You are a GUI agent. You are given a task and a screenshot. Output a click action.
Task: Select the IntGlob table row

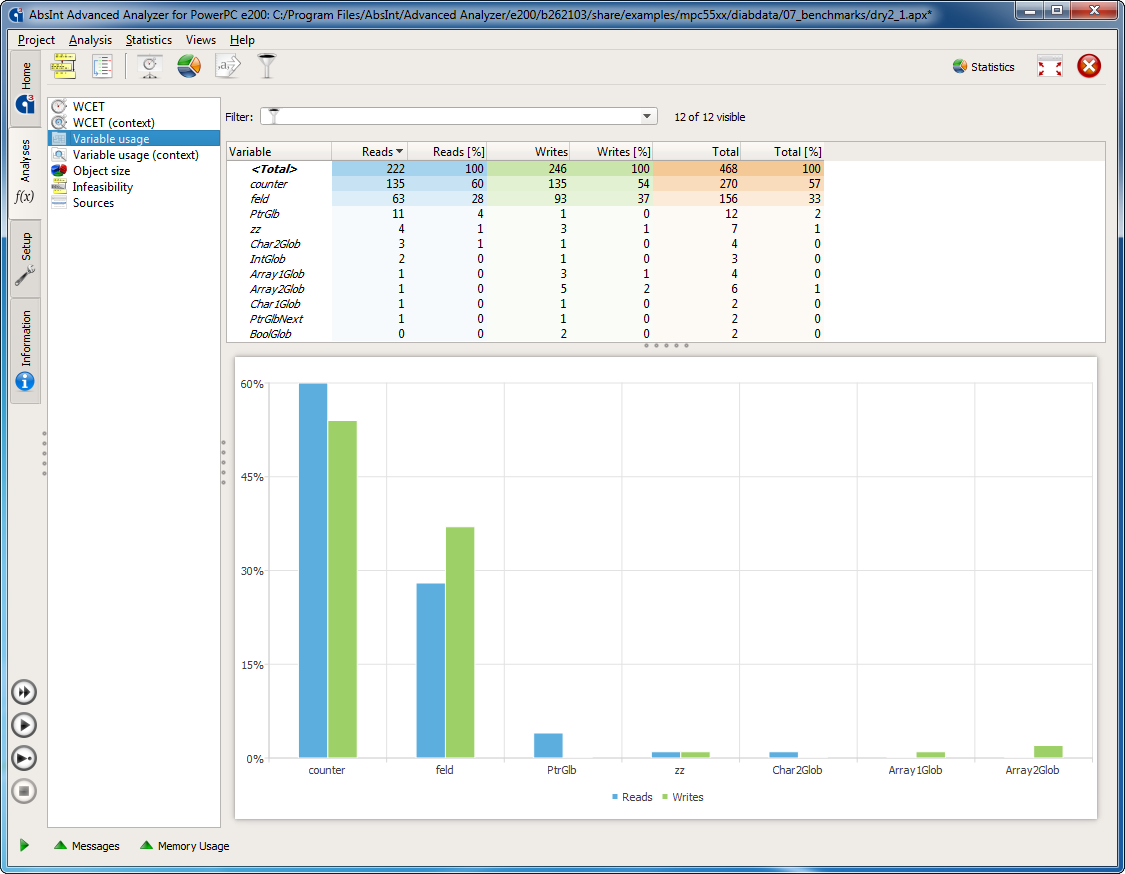pos(525,259)
